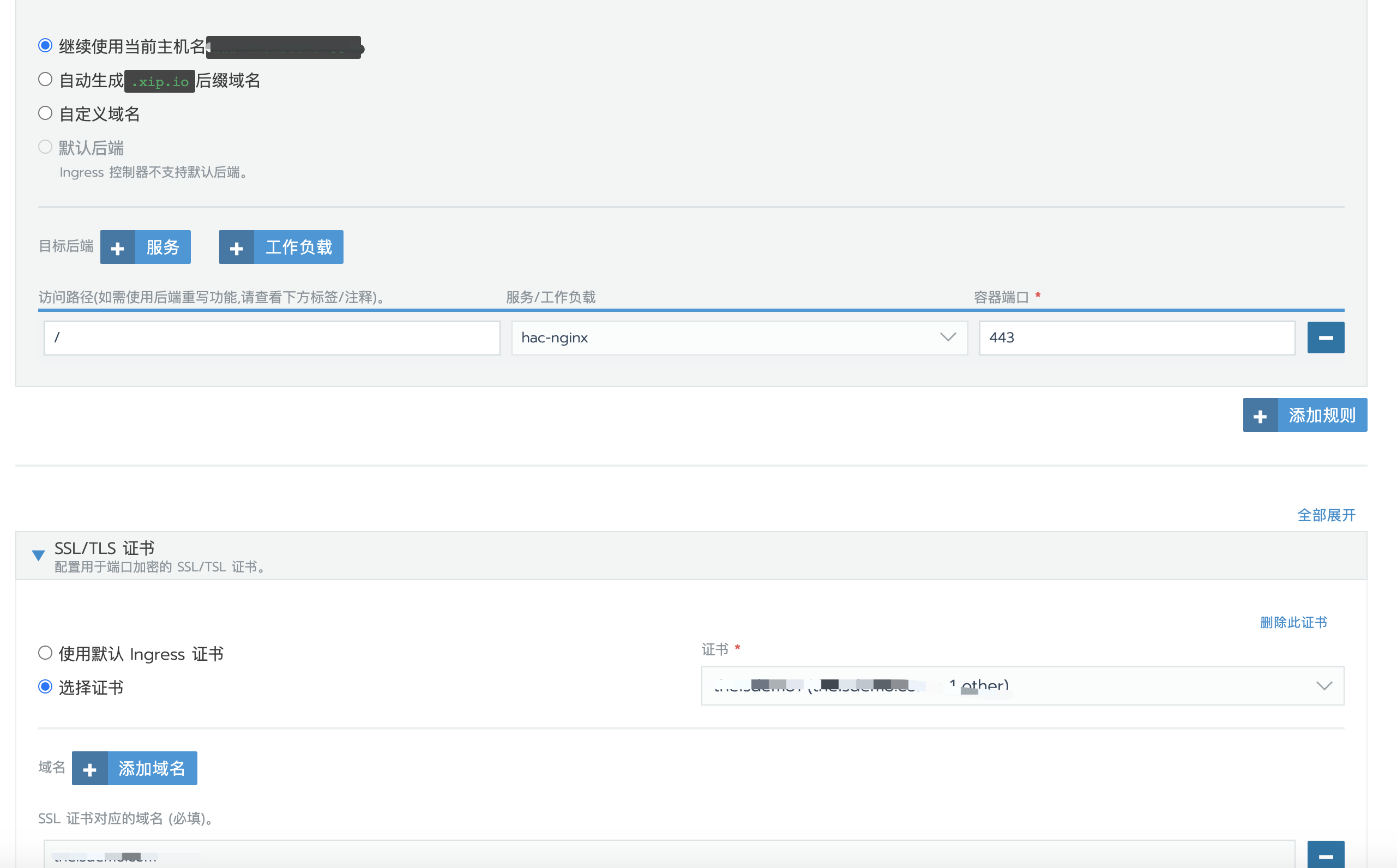1397x868 pixels.
Task: Select 继续使用当前主机名 radio option
Action: click(45, 45)
